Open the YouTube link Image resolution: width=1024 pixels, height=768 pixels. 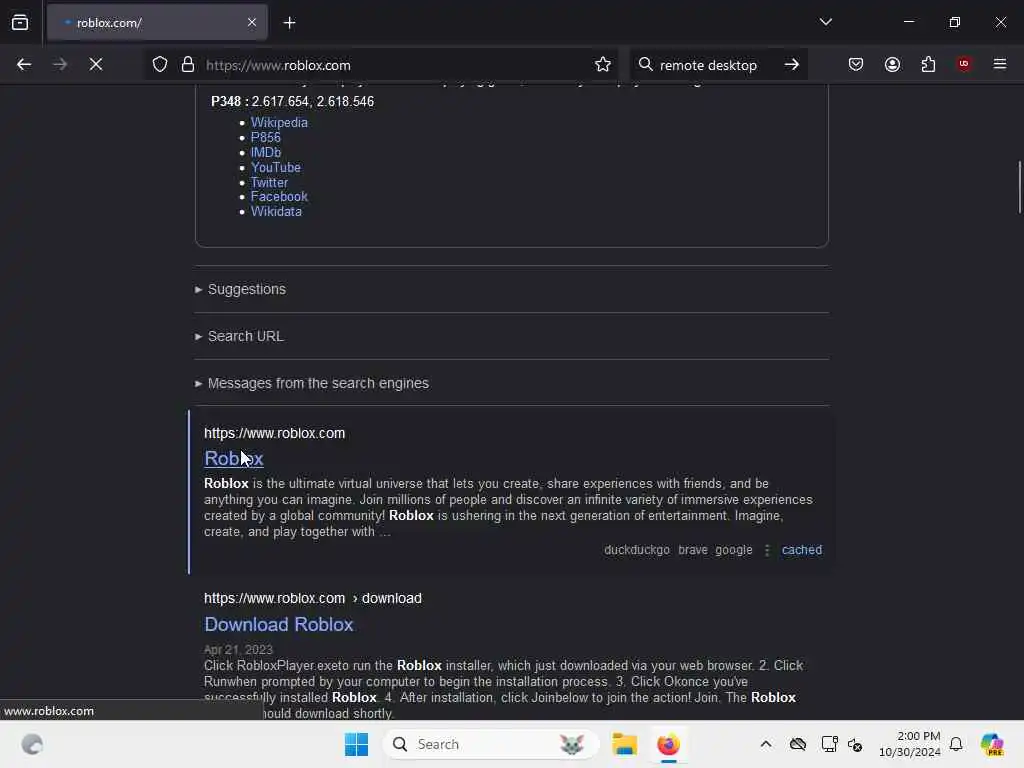coord(276,167)
